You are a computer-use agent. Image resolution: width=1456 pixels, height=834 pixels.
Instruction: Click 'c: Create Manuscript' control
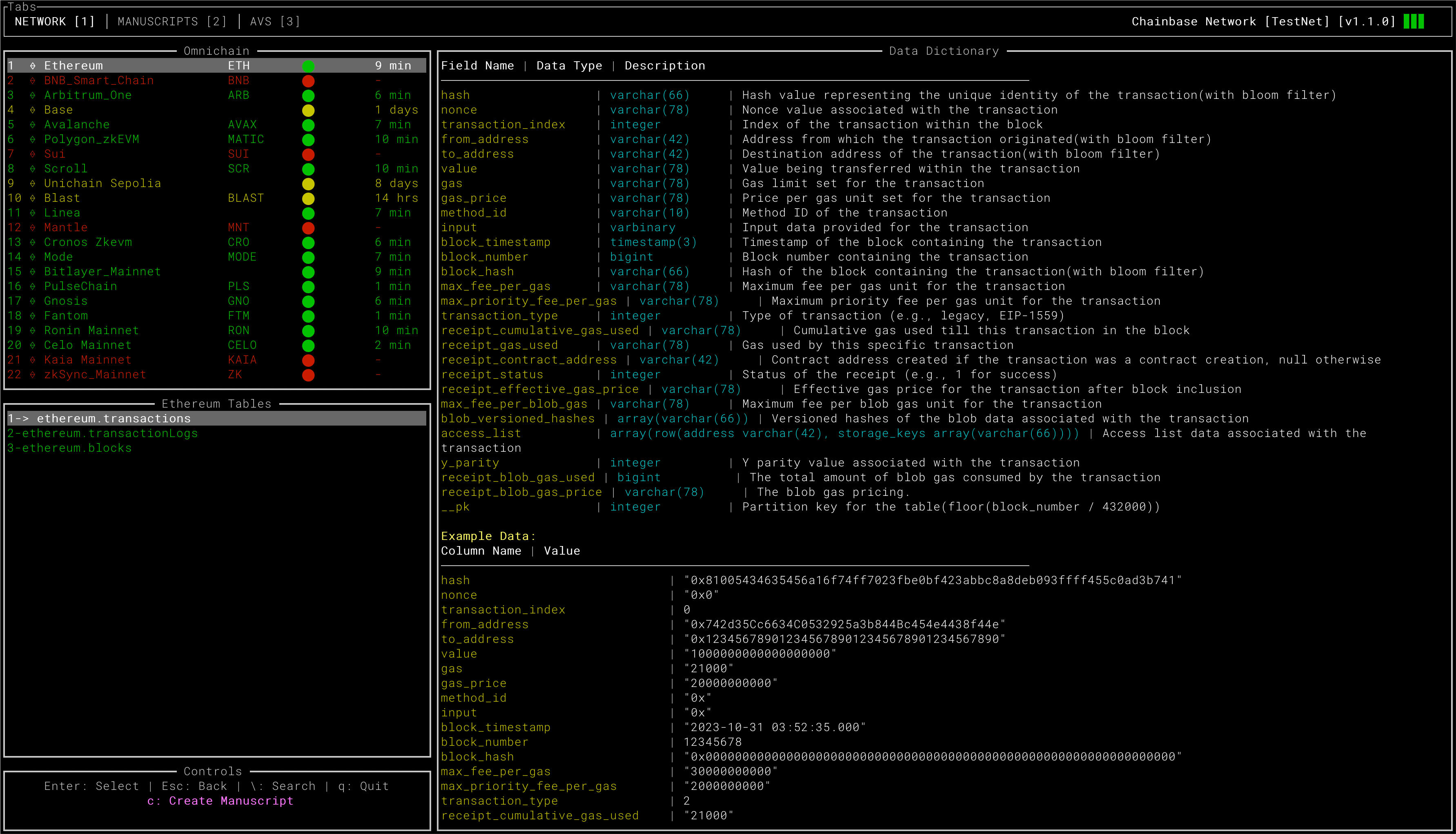coord(220,801)
